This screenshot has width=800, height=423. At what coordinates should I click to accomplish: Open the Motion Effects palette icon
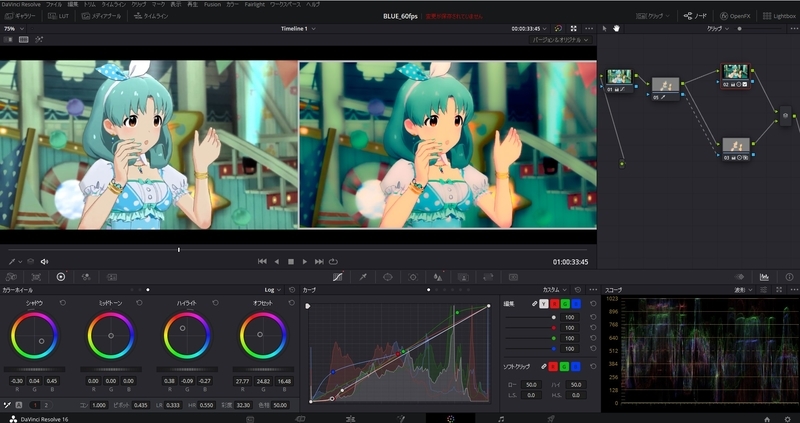tap(112, 277)
